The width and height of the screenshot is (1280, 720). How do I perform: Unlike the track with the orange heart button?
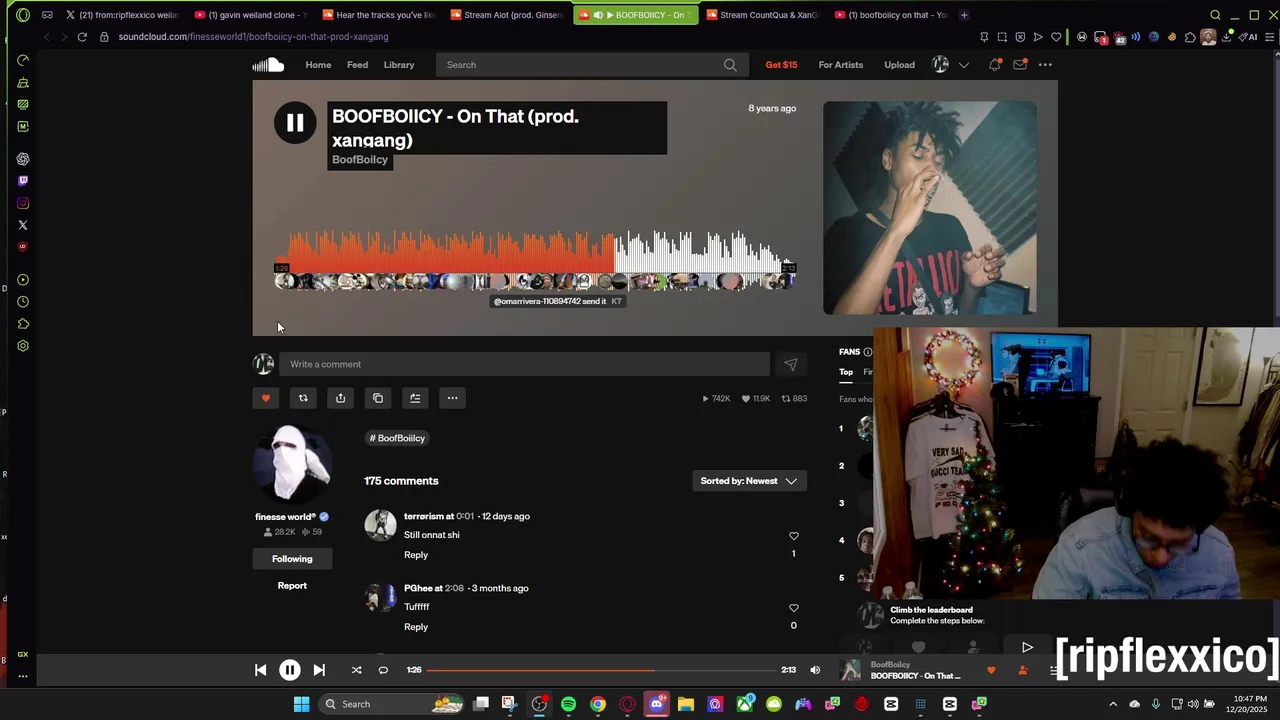(266, 398)
